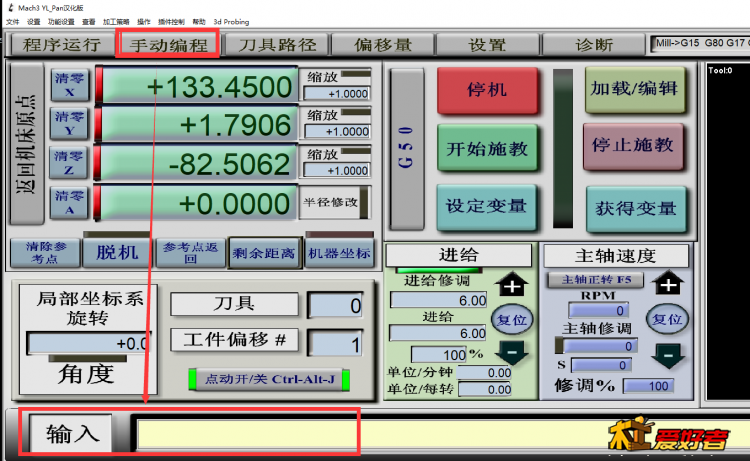Click the yellow MDI command input line
This screenshot has height=461, width=750.
coord(443,434)
